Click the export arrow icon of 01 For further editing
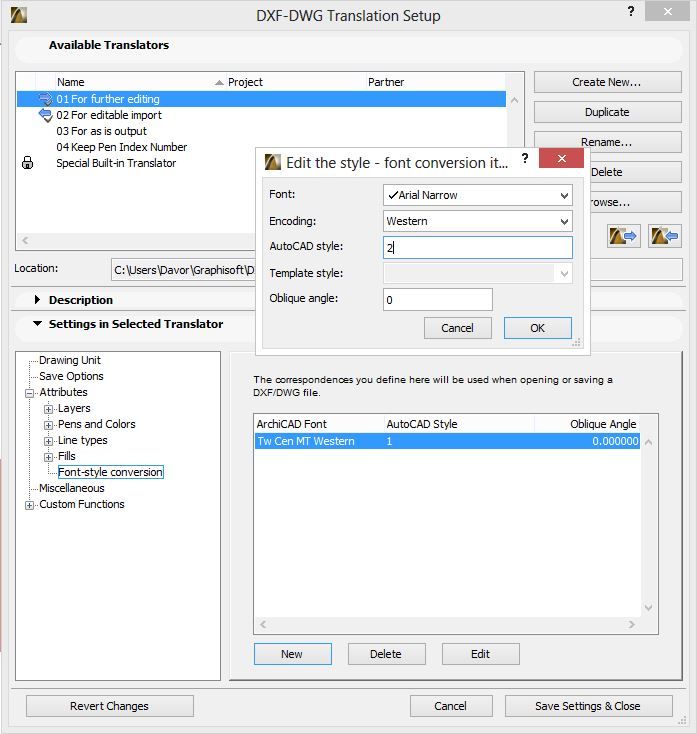Screen dimensions: 697x734 click(x=45, y=99)
